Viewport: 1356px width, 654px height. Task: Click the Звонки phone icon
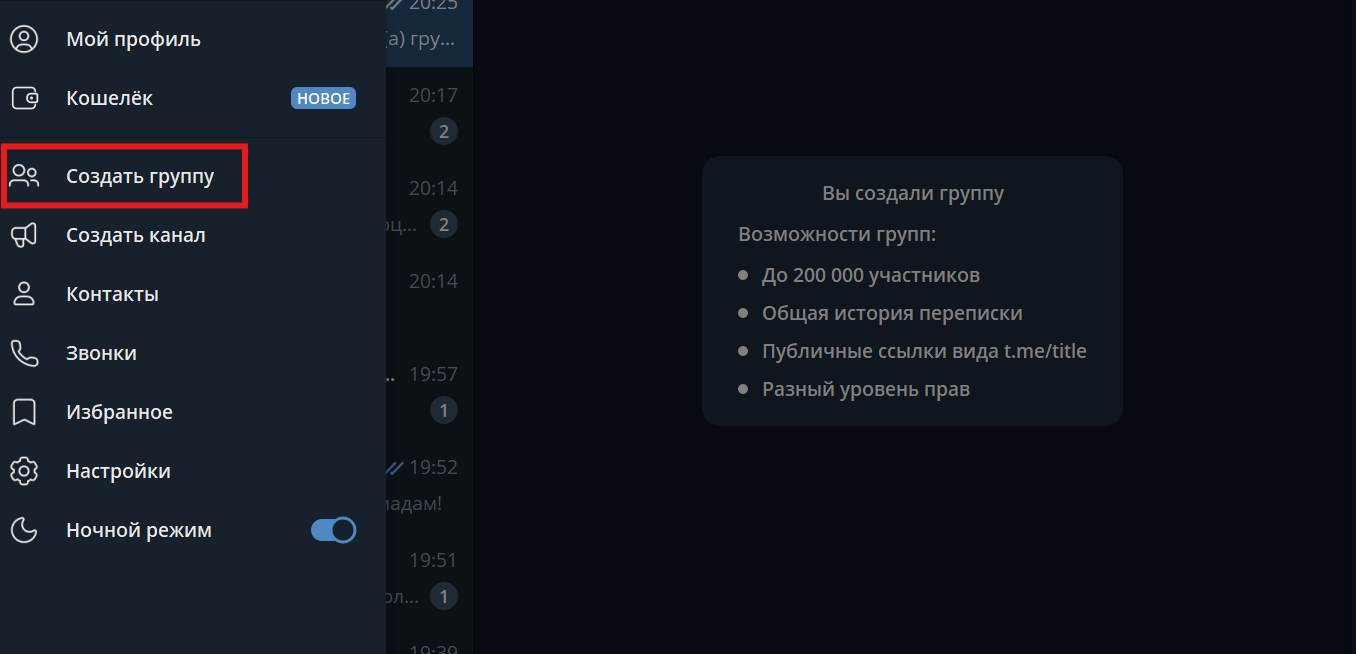pyautogui.click(x=24, y=352)
